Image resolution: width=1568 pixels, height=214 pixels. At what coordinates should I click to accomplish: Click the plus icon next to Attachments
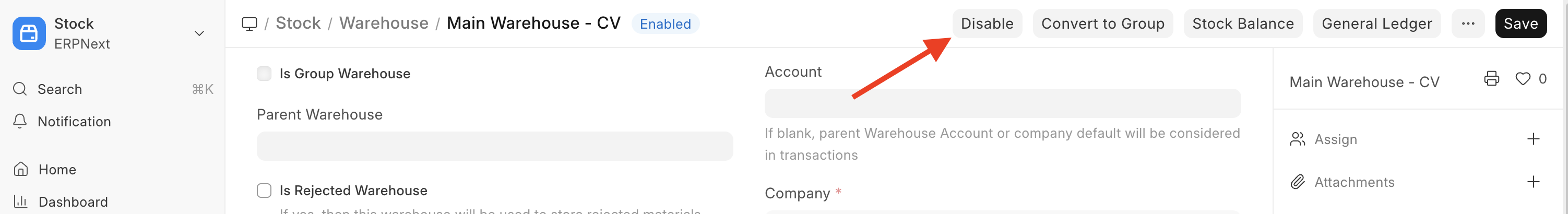pyautogui.click(x=1533, y=182)
